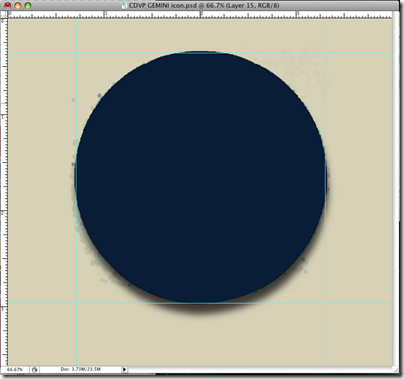Click the dark navy circle on canvas
The height and width of the screenshot is (379, 404).
(x=201, y=178)
